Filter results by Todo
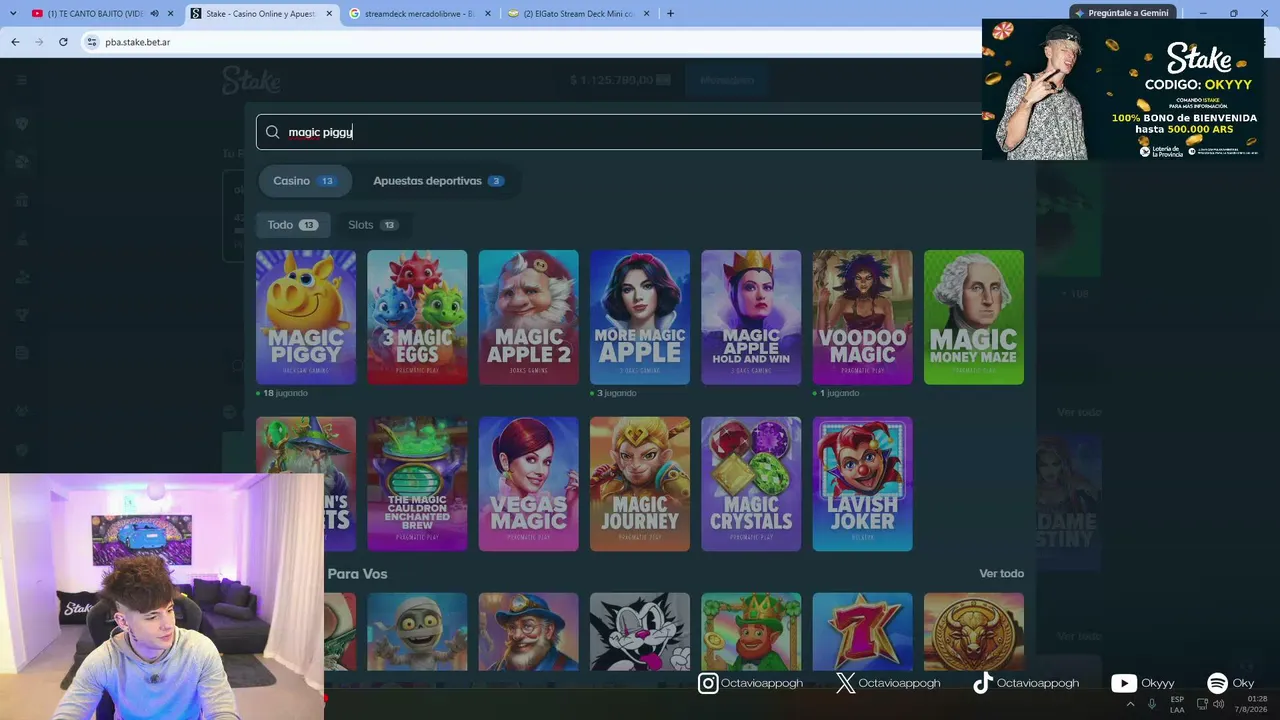 (x=292, y=225)
